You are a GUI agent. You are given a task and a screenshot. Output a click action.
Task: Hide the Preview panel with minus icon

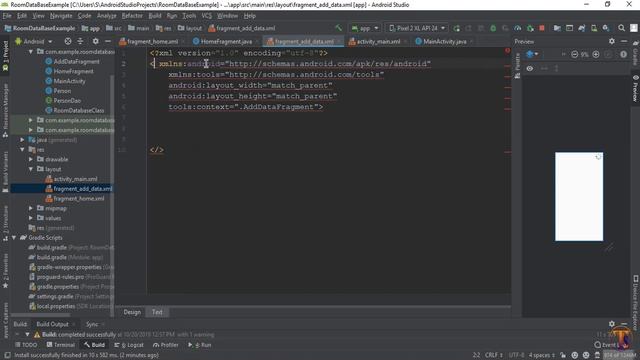point(624,41)
